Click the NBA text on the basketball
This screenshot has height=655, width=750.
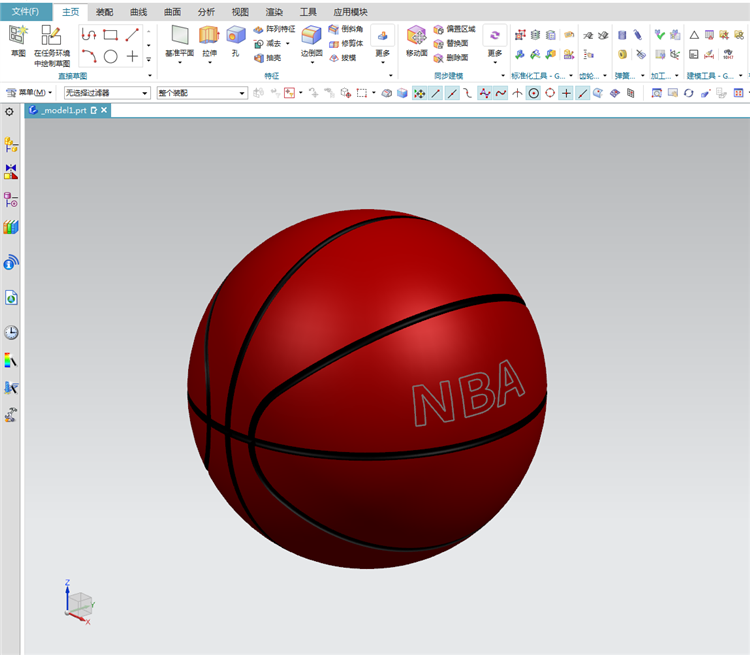coord(468,393)
